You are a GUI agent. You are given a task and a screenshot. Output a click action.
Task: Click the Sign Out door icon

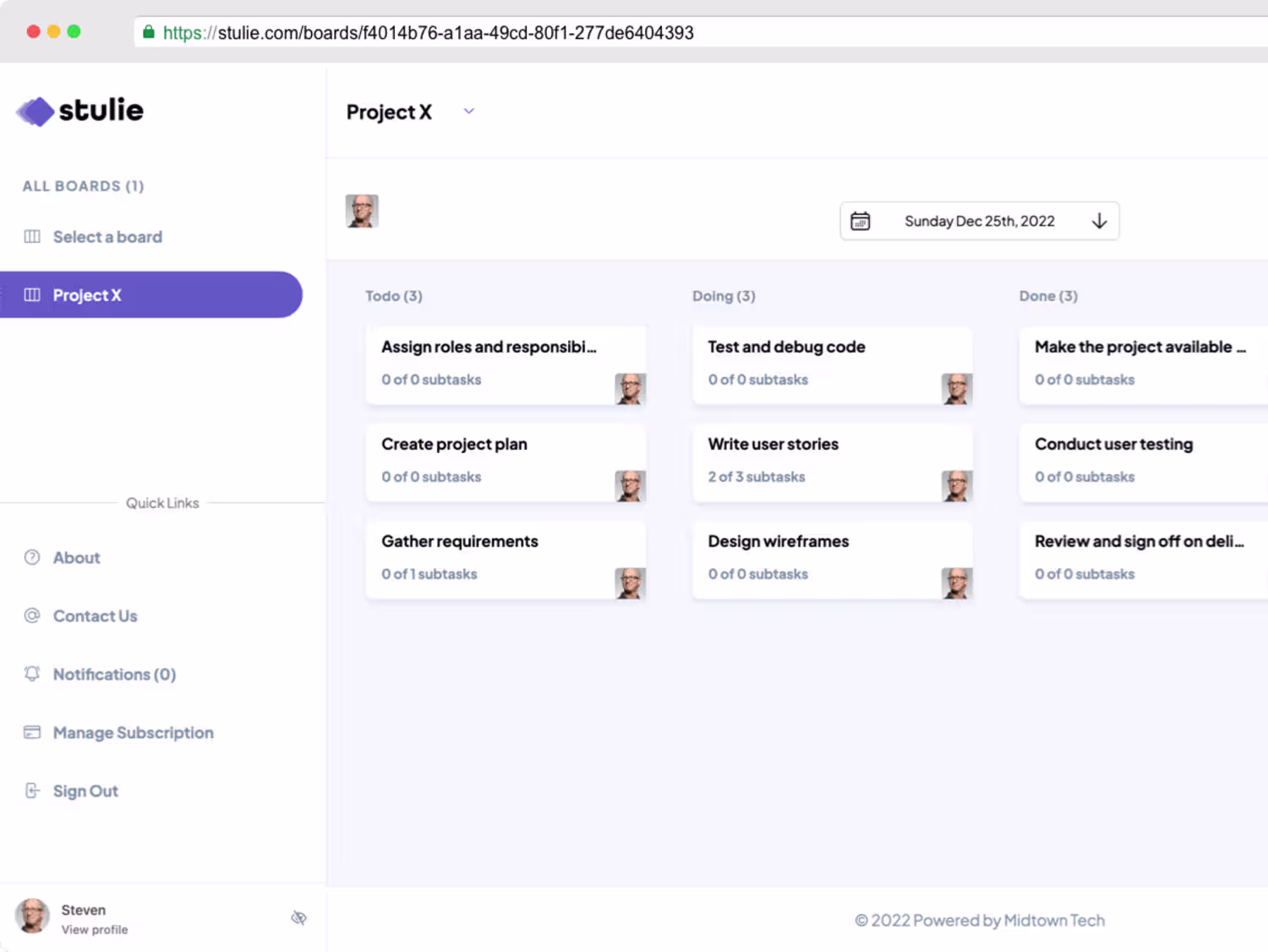(32, 791)
